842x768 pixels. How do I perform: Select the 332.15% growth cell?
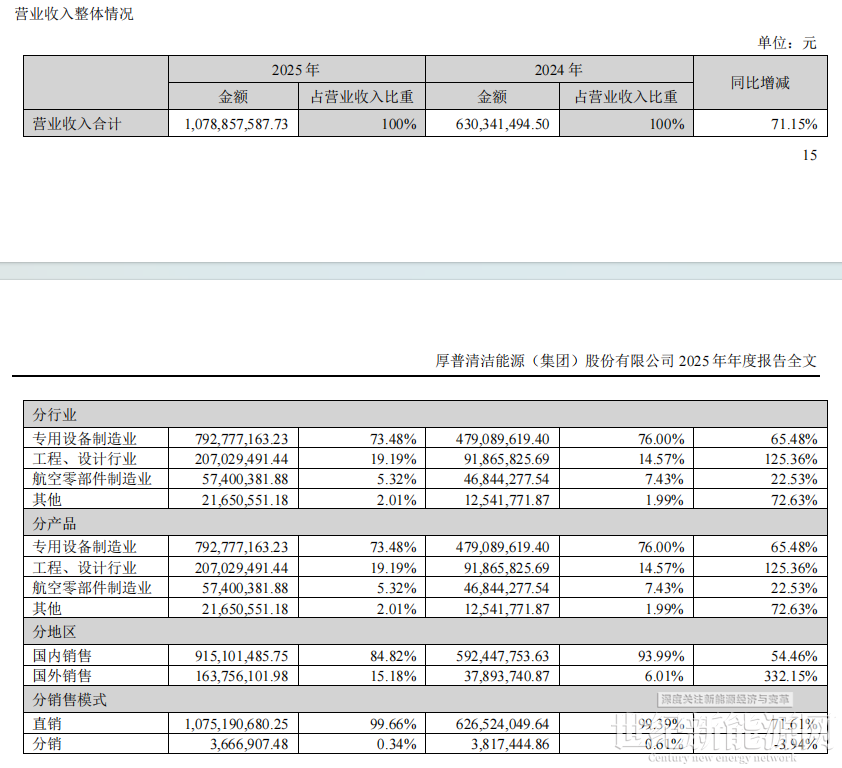790,677
